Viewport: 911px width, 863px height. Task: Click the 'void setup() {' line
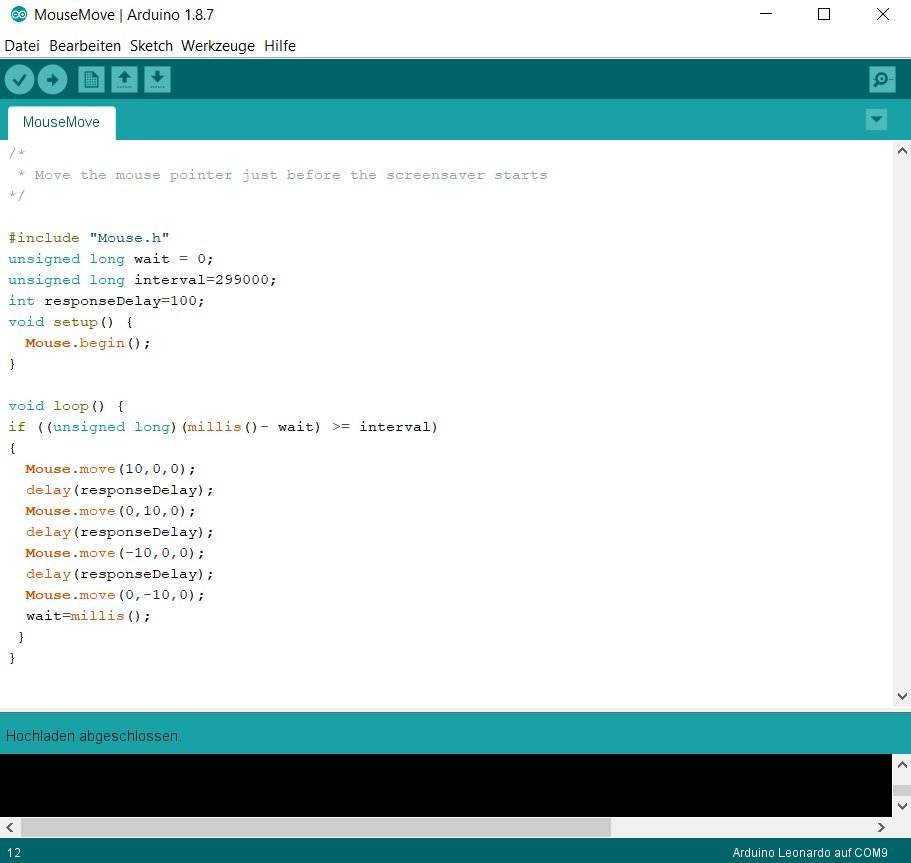point(70,322)
